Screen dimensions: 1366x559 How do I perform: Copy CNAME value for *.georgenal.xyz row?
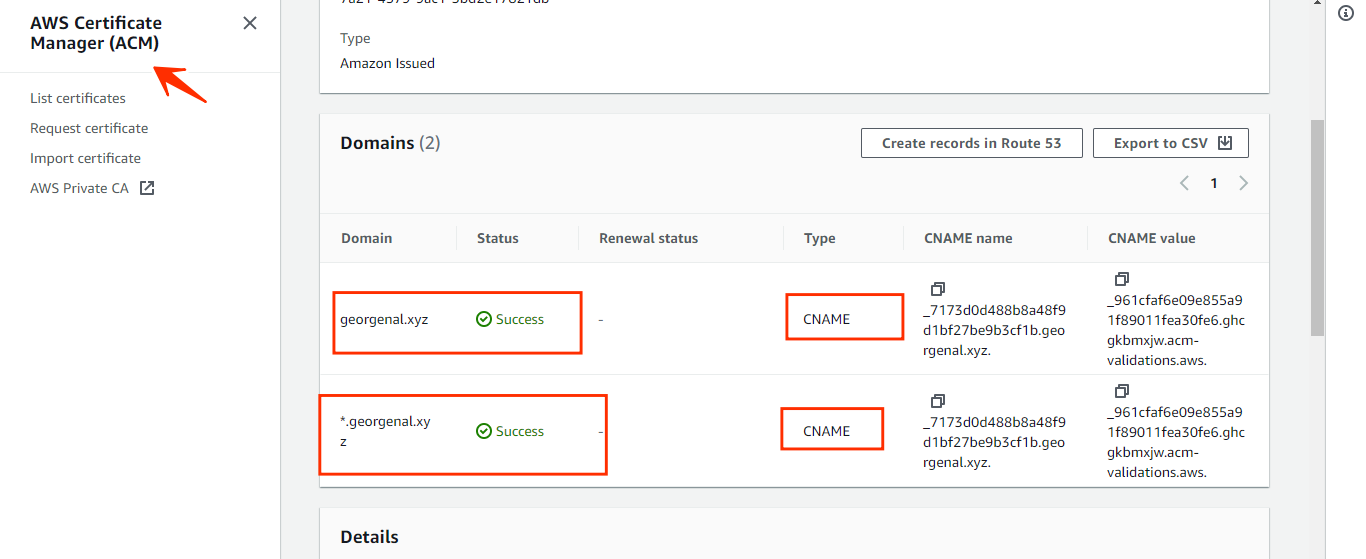pos(1121,391)
